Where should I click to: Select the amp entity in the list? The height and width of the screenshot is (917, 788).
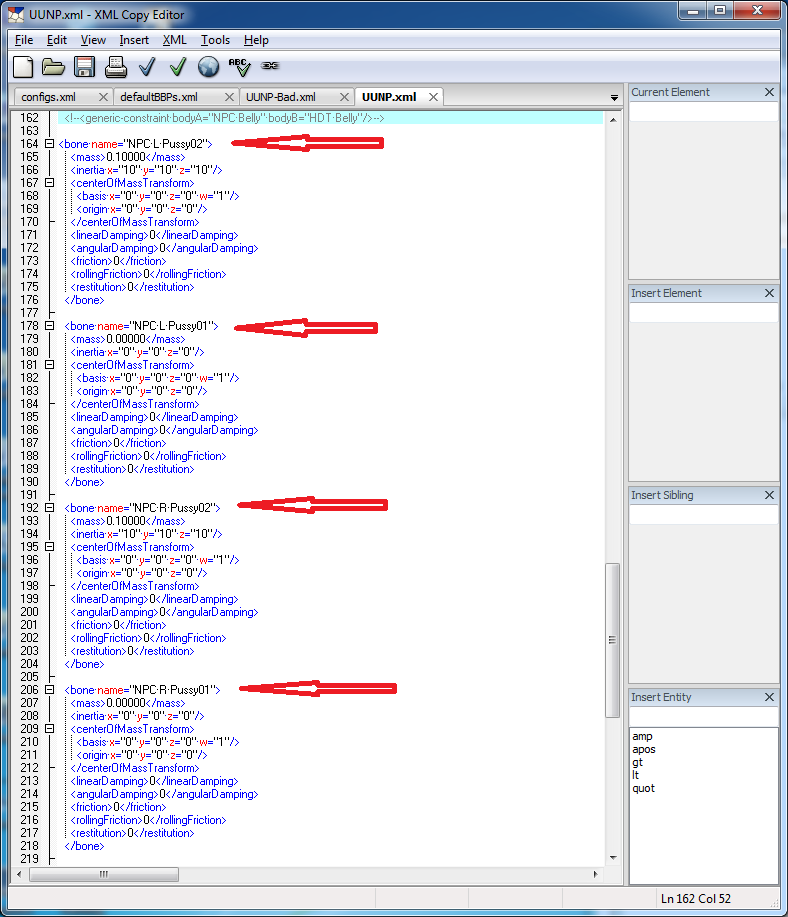[642, 736]
